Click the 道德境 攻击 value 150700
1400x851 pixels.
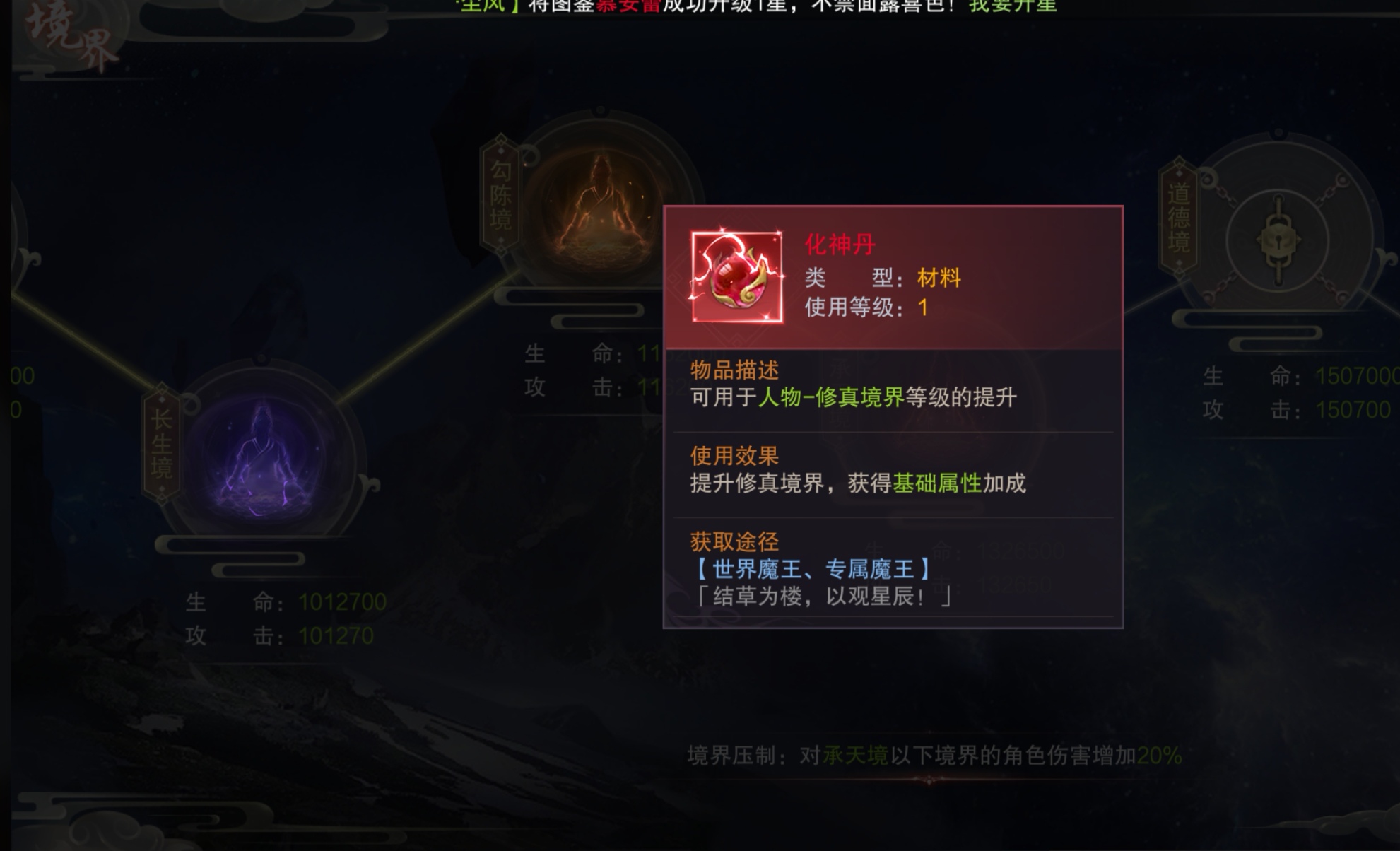tap(1353, 410)
